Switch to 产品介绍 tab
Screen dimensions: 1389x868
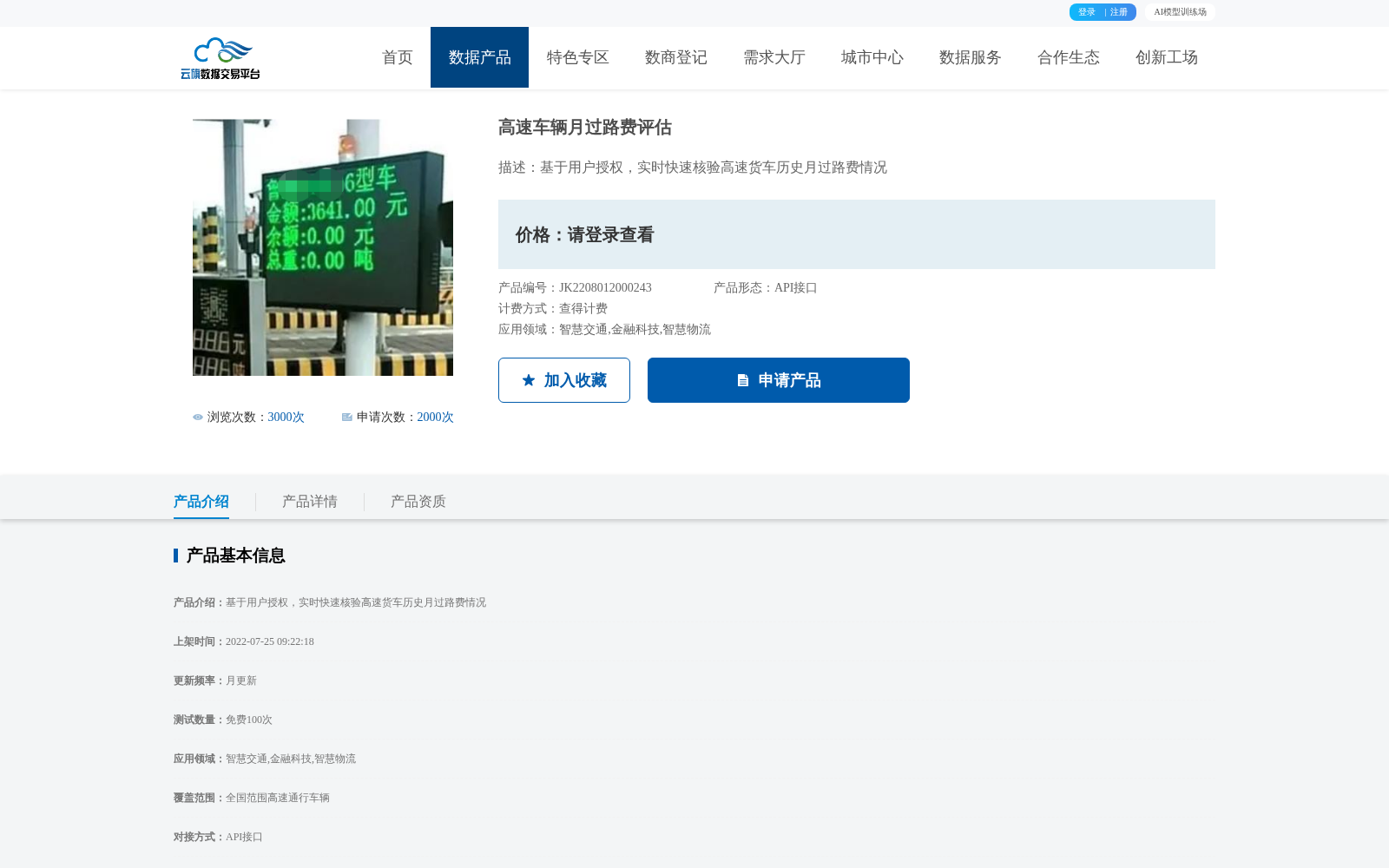pos(201,502)
